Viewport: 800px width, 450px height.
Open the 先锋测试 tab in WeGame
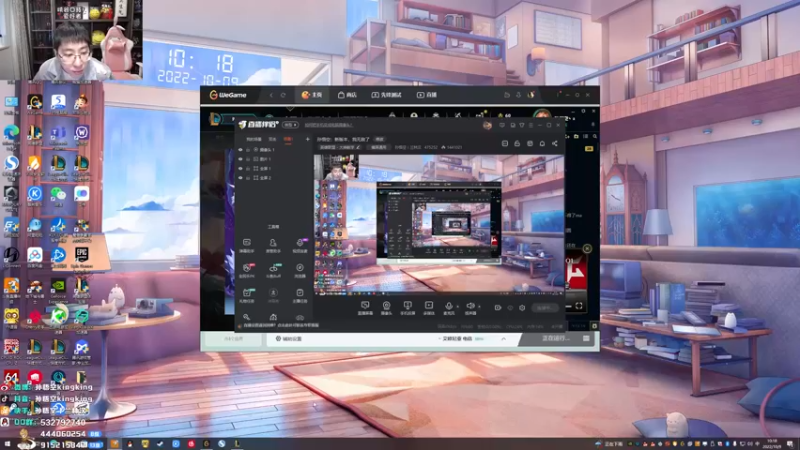(x=386, y=95)
